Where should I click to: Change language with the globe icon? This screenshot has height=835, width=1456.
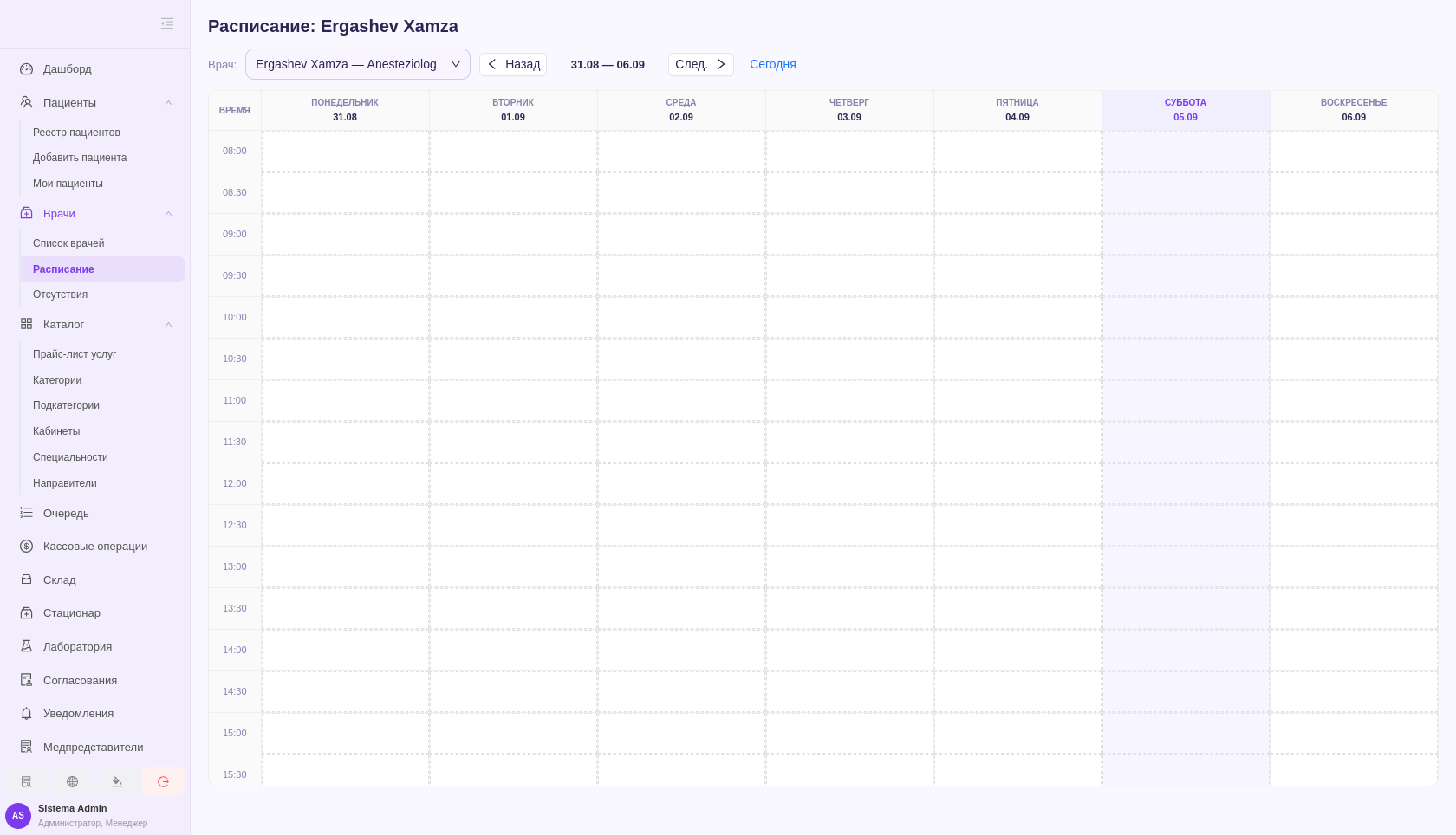pyautogui.click(x=72, y=781)
